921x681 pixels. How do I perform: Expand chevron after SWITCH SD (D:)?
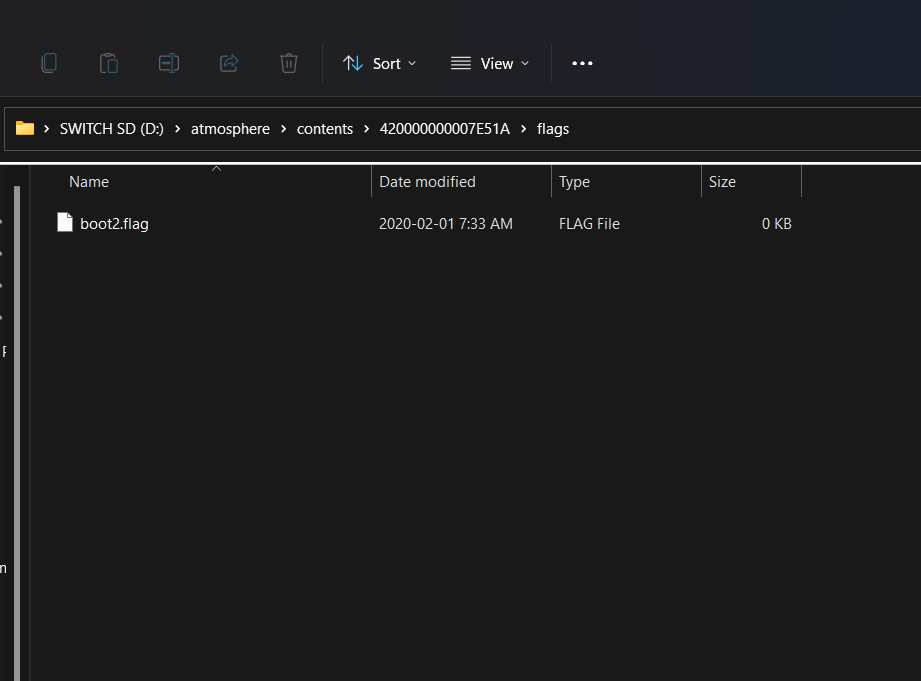pos(177,129)
